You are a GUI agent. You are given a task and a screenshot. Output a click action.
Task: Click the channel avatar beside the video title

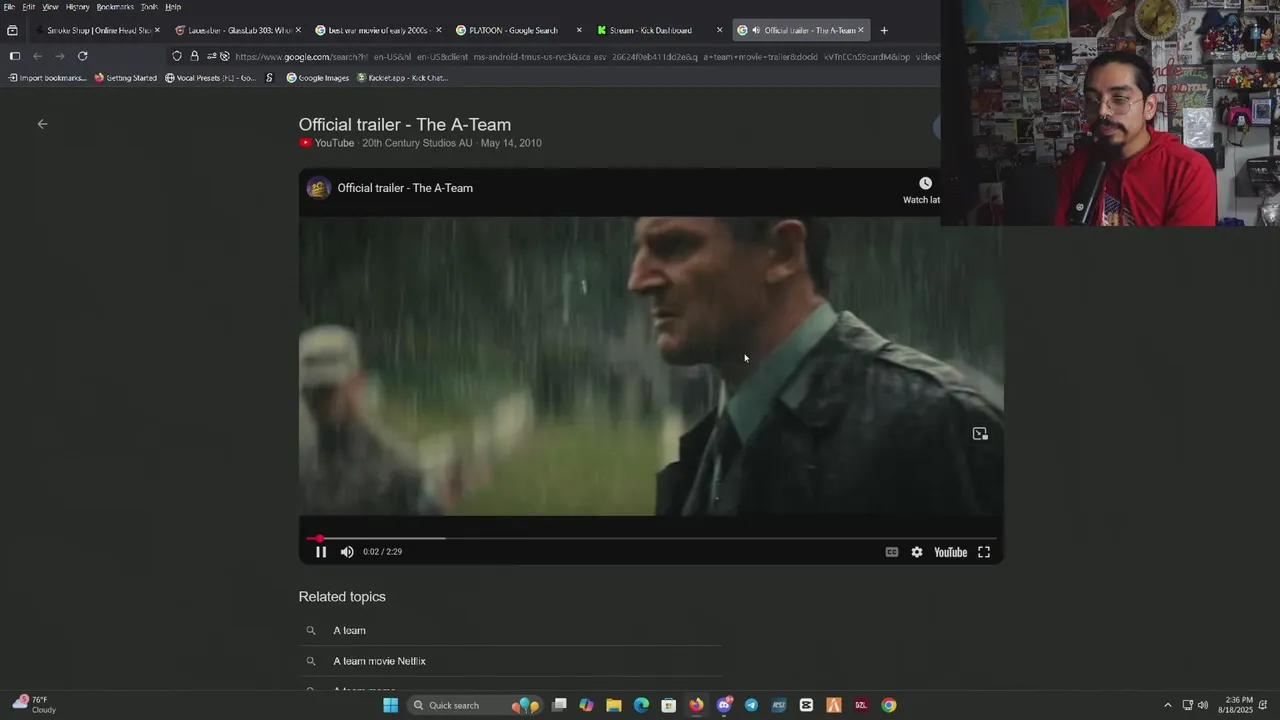click(318, 188)
